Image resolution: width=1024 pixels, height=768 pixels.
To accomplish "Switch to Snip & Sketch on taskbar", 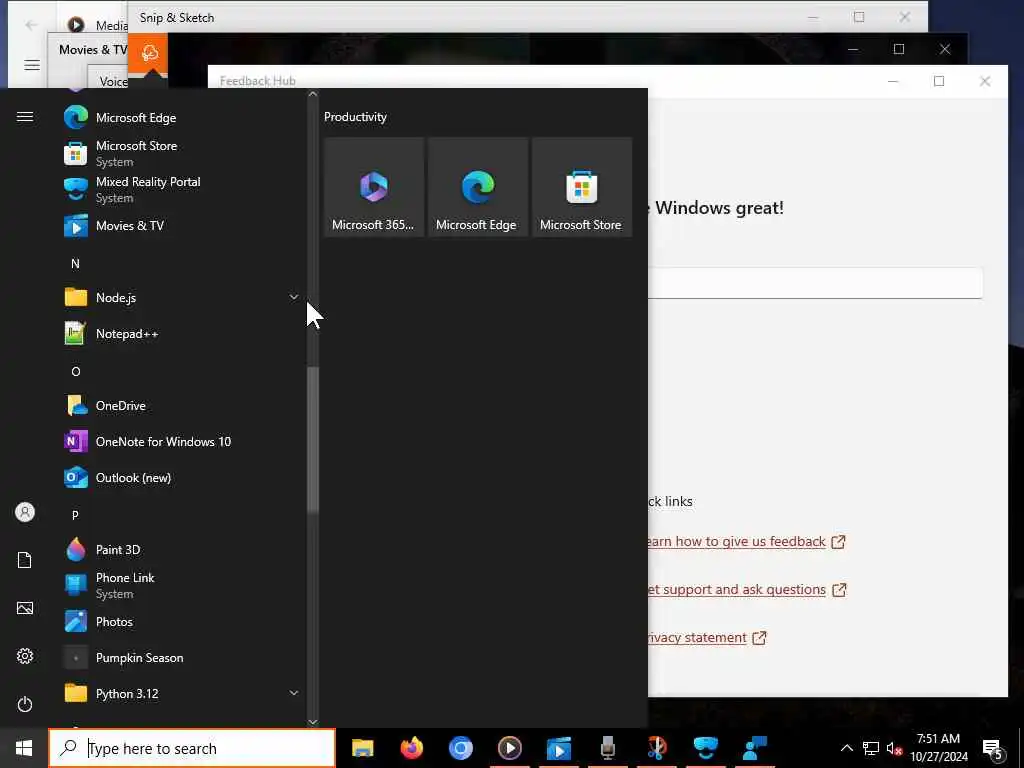I will [656, 748].
